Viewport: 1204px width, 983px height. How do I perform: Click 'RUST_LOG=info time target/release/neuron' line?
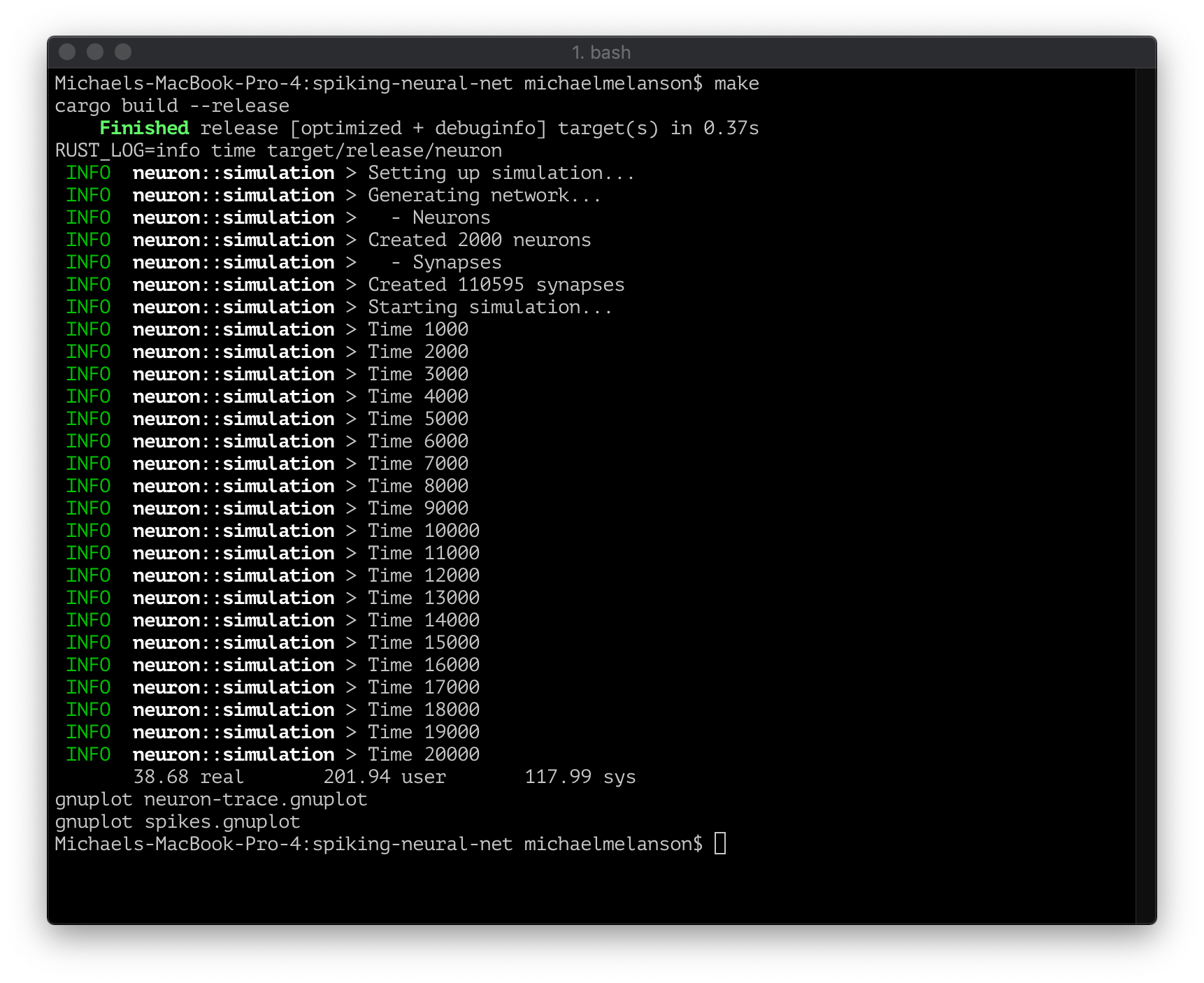pos(278,150)
